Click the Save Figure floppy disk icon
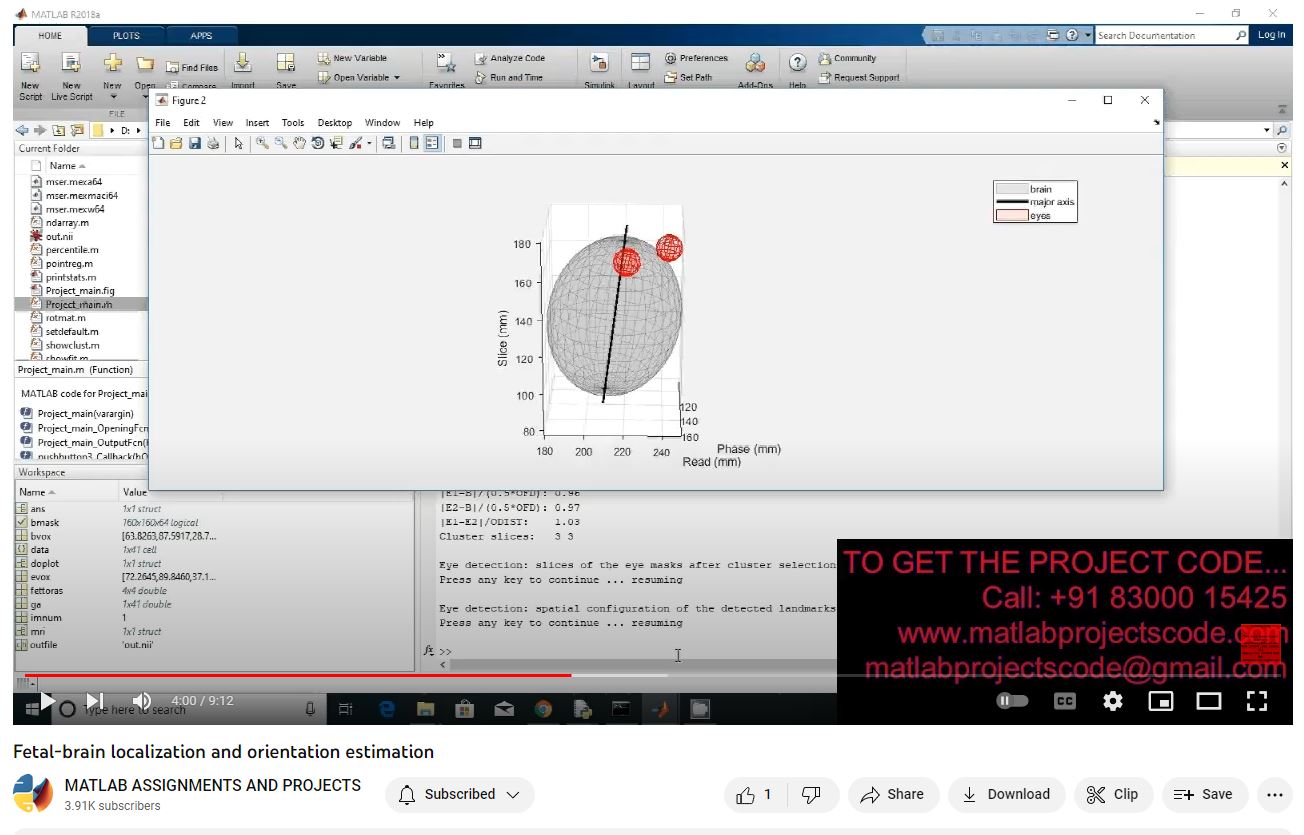This screenshot has width=1304, height=835. click(x=195, y=144)
